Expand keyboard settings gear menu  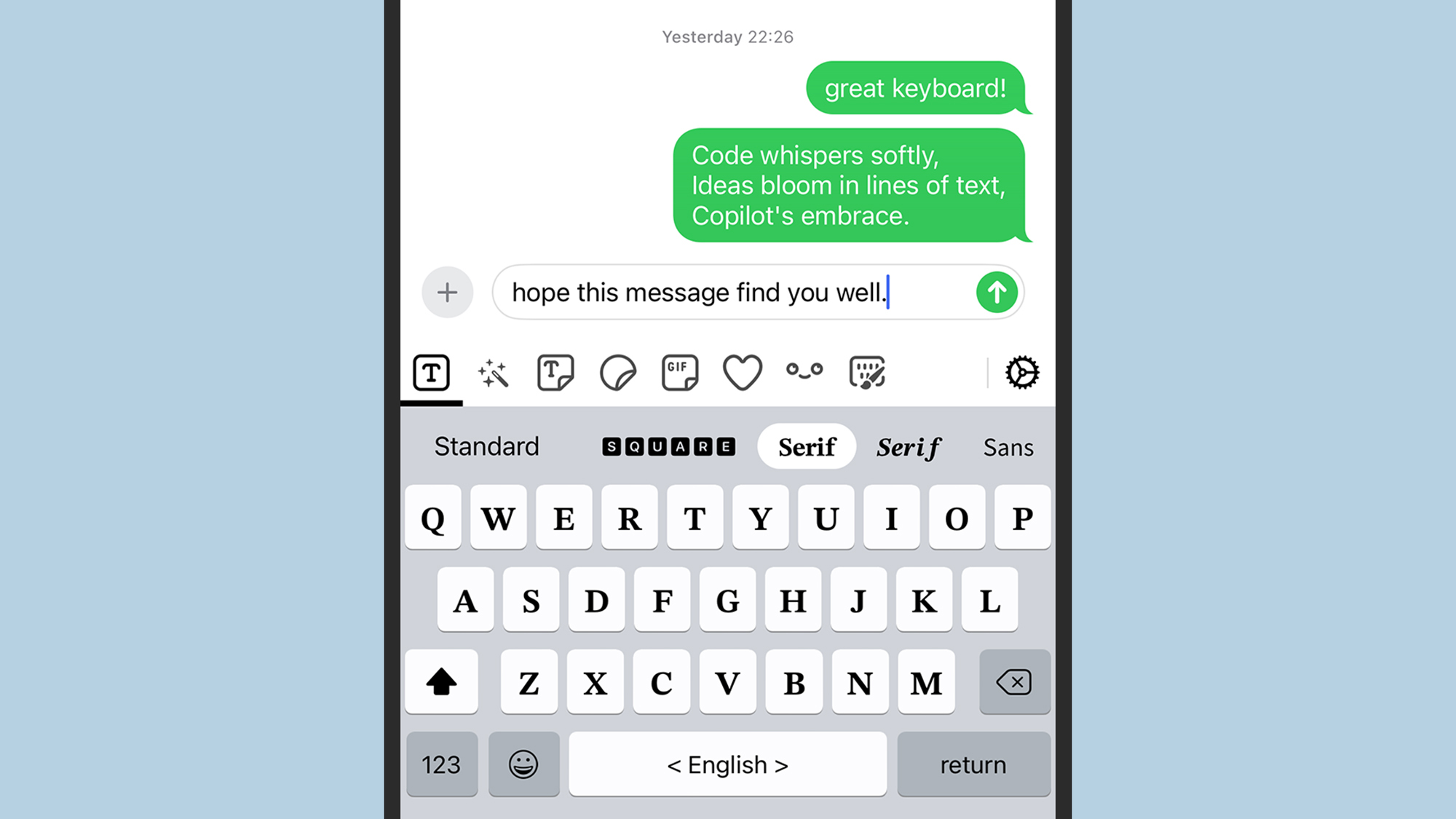[1020, 373]
